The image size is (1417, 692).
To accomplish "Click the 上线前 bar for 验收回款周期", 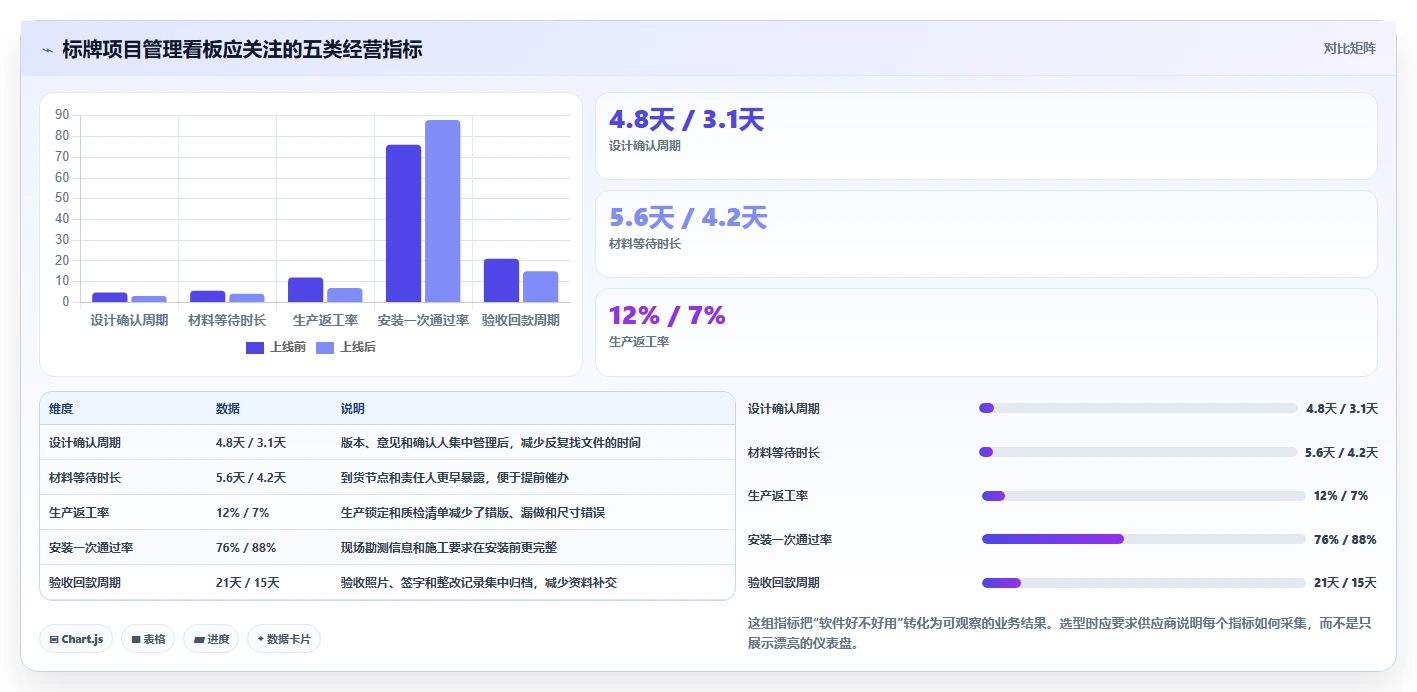I will pyautogui.click(x=501, y=280).
